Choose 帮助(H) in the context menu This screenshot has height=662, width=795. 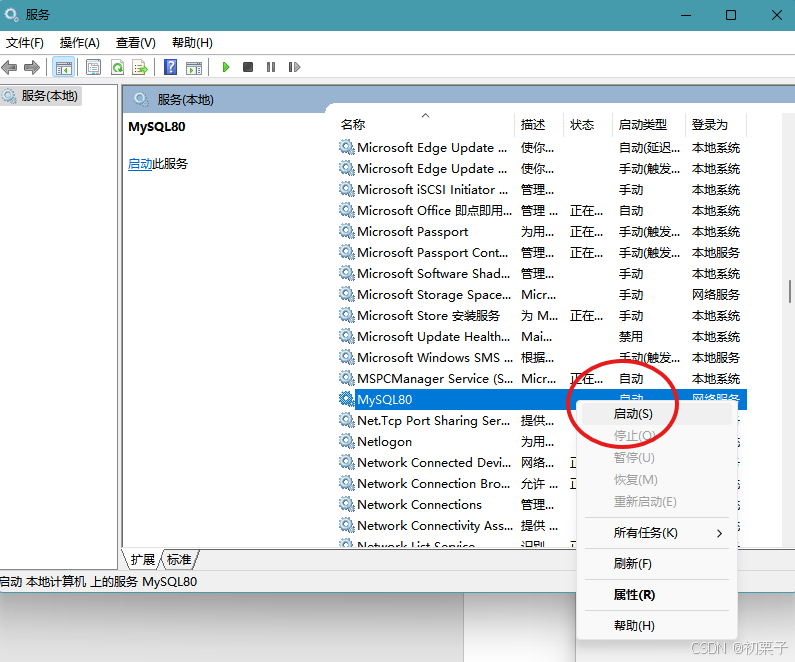pyautogui.click(x=656, y=626)
